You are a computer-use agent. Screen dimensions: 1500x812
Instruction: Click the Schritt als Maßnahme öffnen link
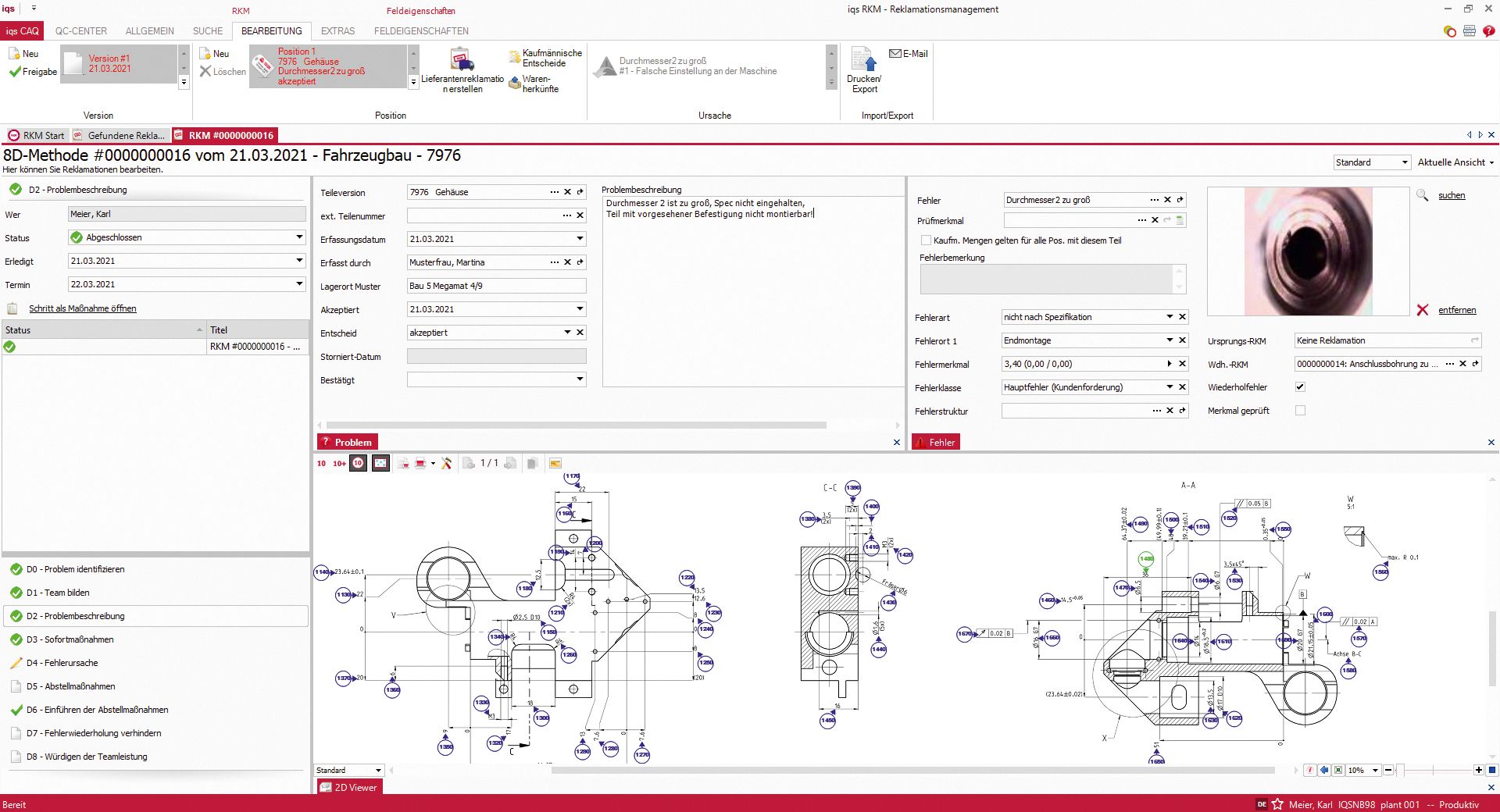tap(82, 308)
